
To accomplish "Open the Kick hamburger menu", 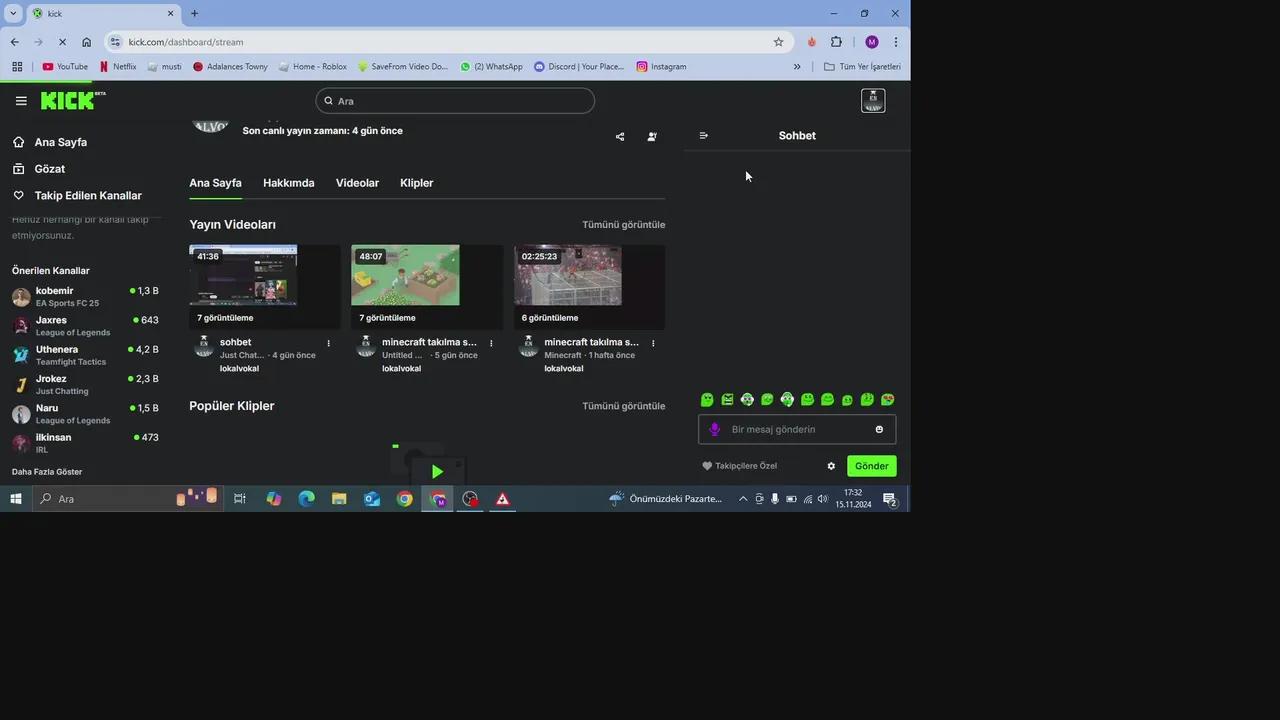I will click(x=21, y=101).
